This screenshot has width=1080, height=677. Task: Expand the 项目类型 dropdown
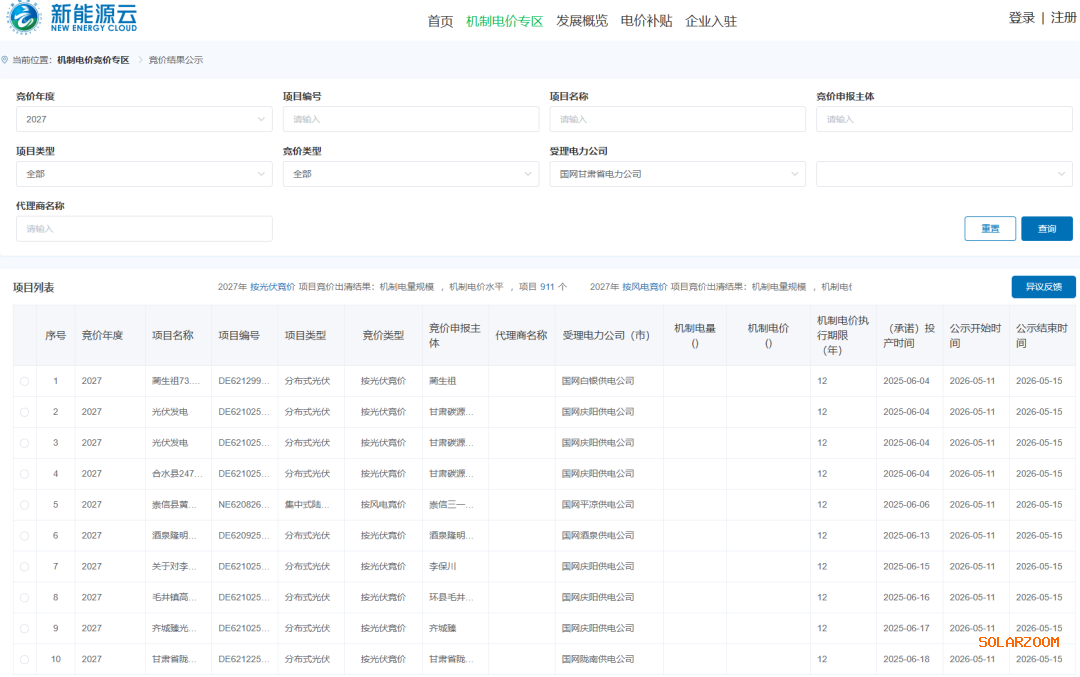tap(144, 174)
